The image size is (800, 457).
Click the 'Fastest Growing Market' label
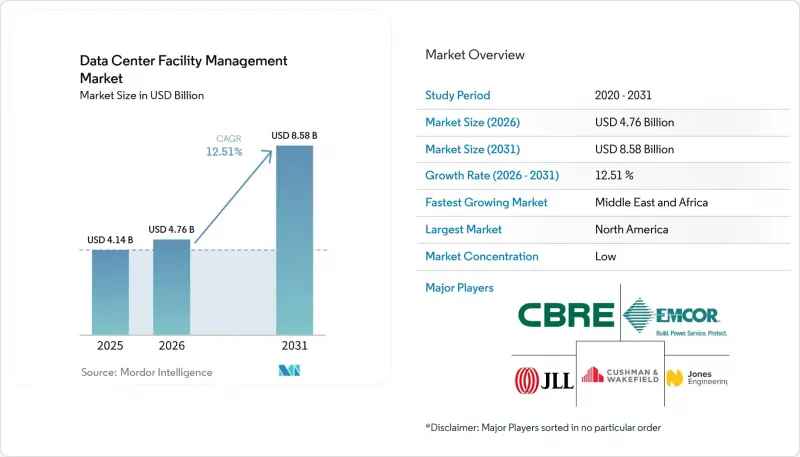486,202
